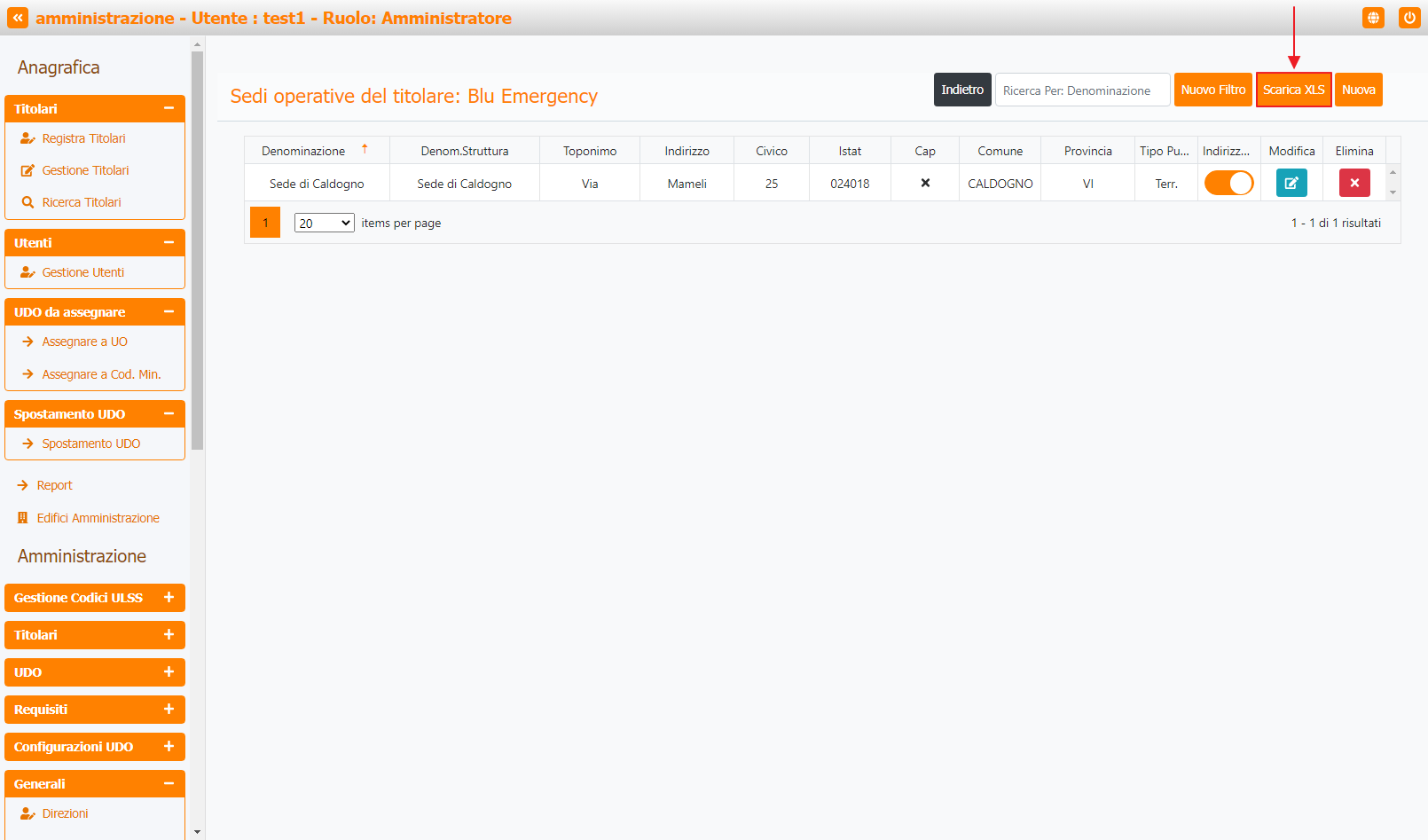Click Registra Titolari user icon
Viewport: 1428px width, 840px height.
pyautogui.click(x=27, y=138)
